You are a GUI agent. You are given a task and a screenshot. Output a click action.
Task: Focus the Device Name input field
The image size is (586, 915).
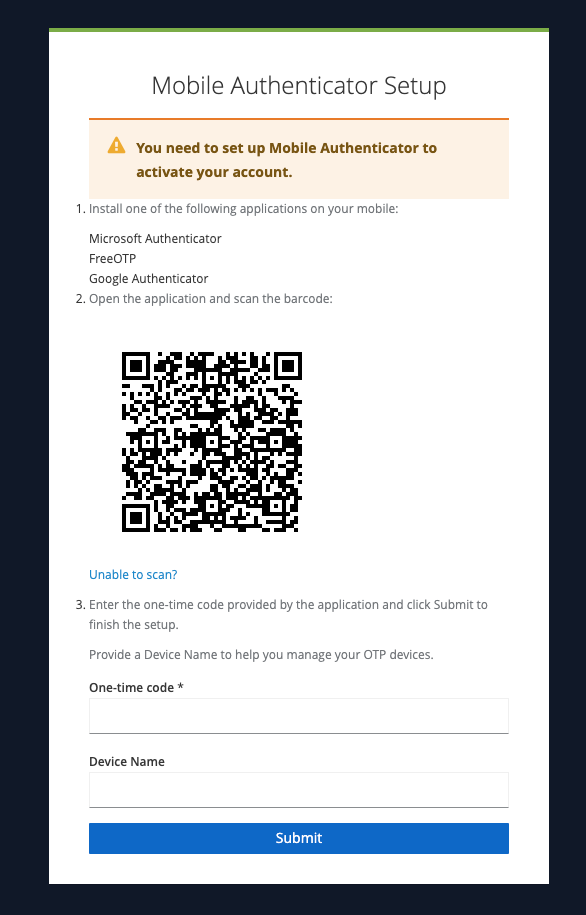click(x=299, y=790)
